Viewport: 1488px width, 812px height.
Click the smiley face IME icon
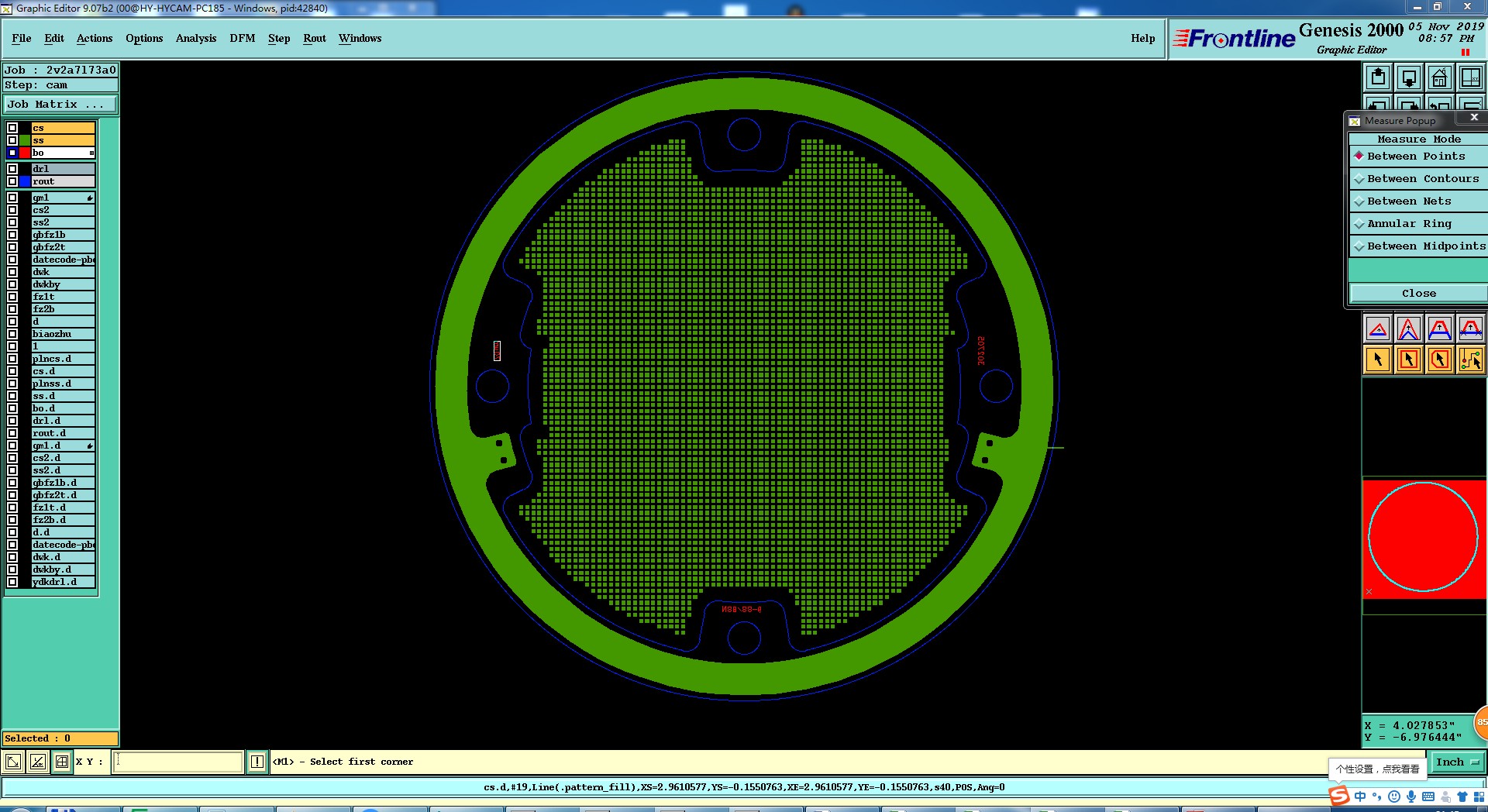pos(1393,797)
